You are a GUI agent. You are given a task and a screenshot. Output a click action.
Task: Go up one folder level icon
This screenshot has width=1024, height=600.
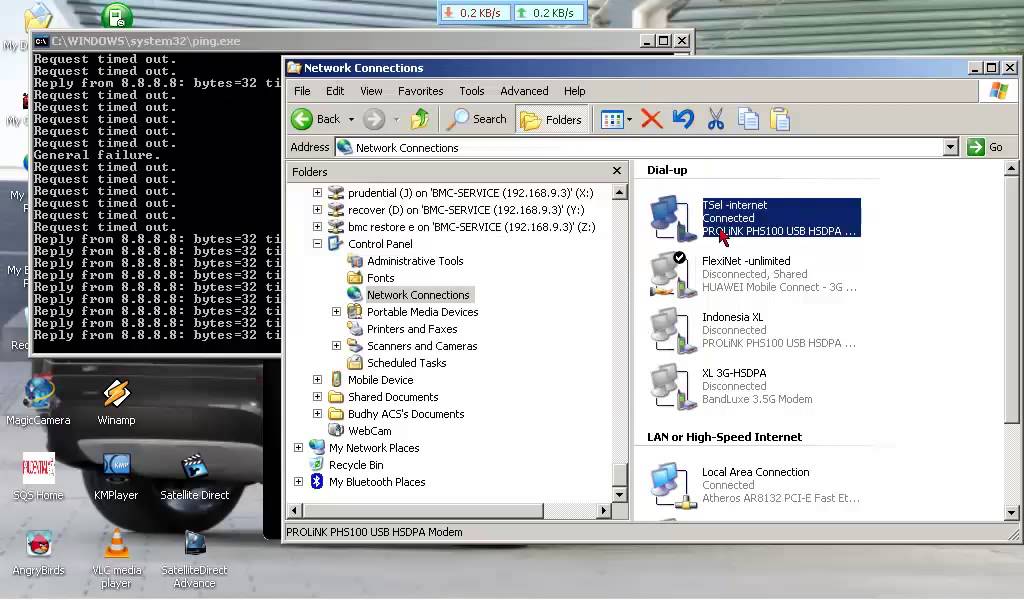pos(419,119)
